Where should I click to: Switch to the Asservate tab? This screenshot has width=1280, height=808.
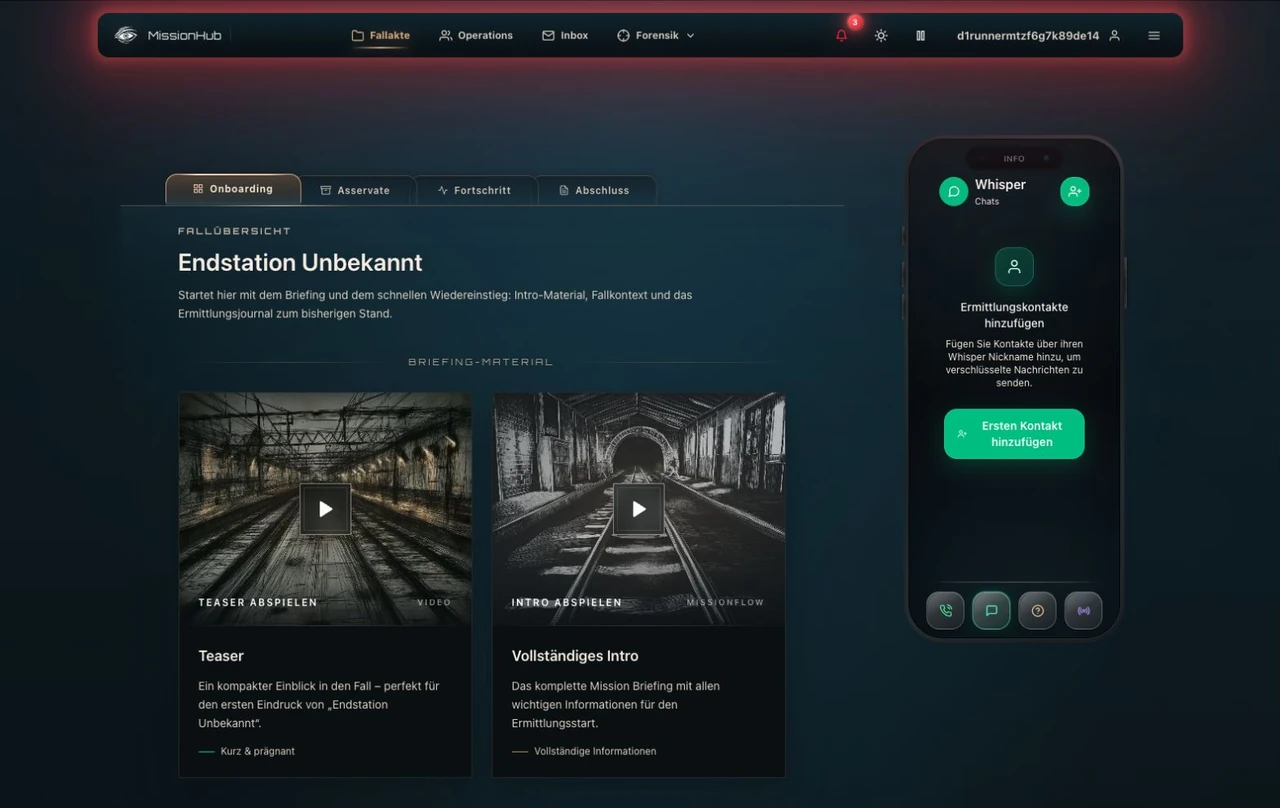point(355,190)
